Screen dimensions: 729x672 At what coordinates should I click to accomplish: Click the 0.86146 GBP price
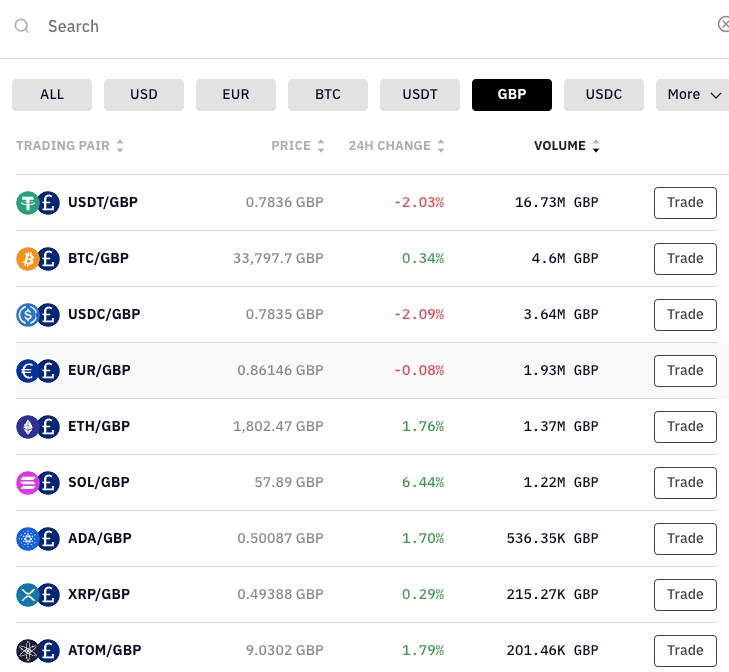(x=280, y=370)
